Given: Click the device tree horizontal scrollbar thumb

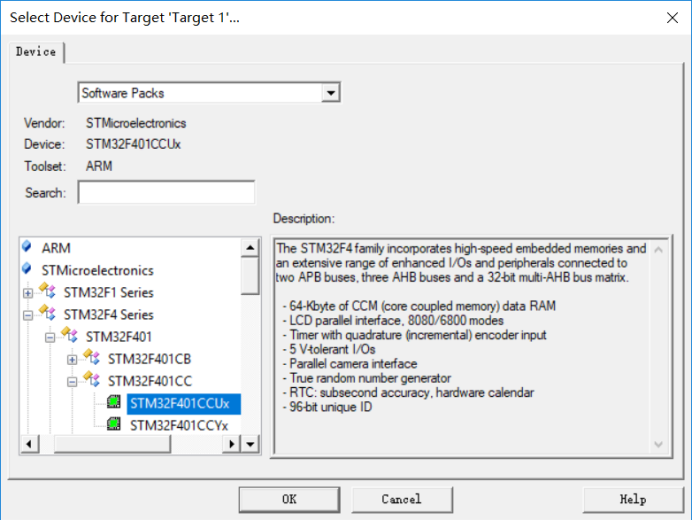Looking at the screenshot, I should click(x=112, y=444).
